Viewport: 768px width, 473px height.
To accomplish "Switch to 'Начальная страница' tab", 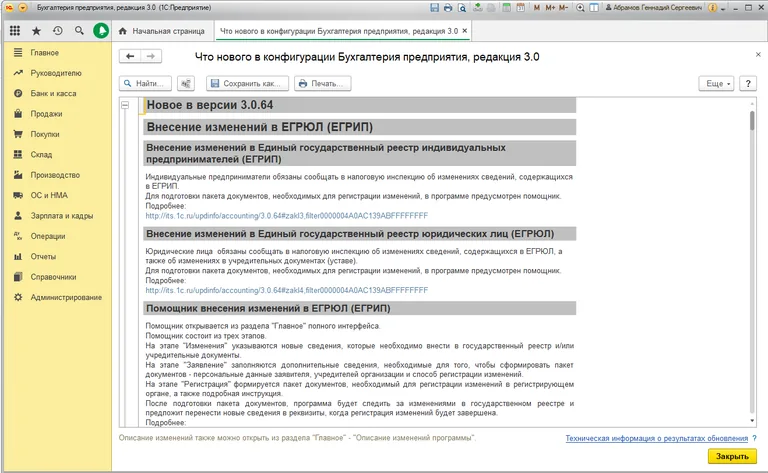I will [165, 31].
